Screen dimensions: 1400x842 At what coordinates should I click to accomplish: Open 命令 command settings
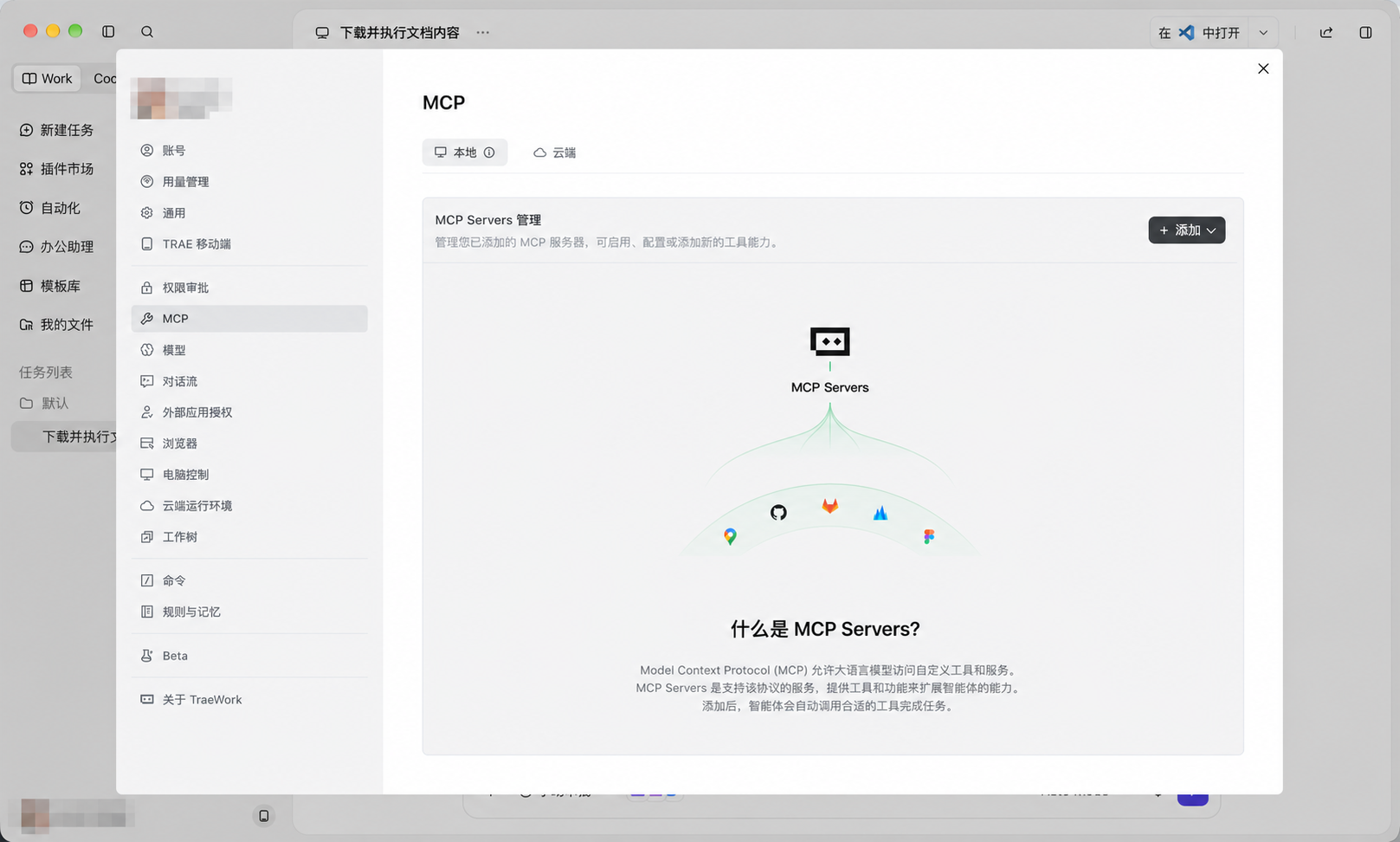click(249, 580)
